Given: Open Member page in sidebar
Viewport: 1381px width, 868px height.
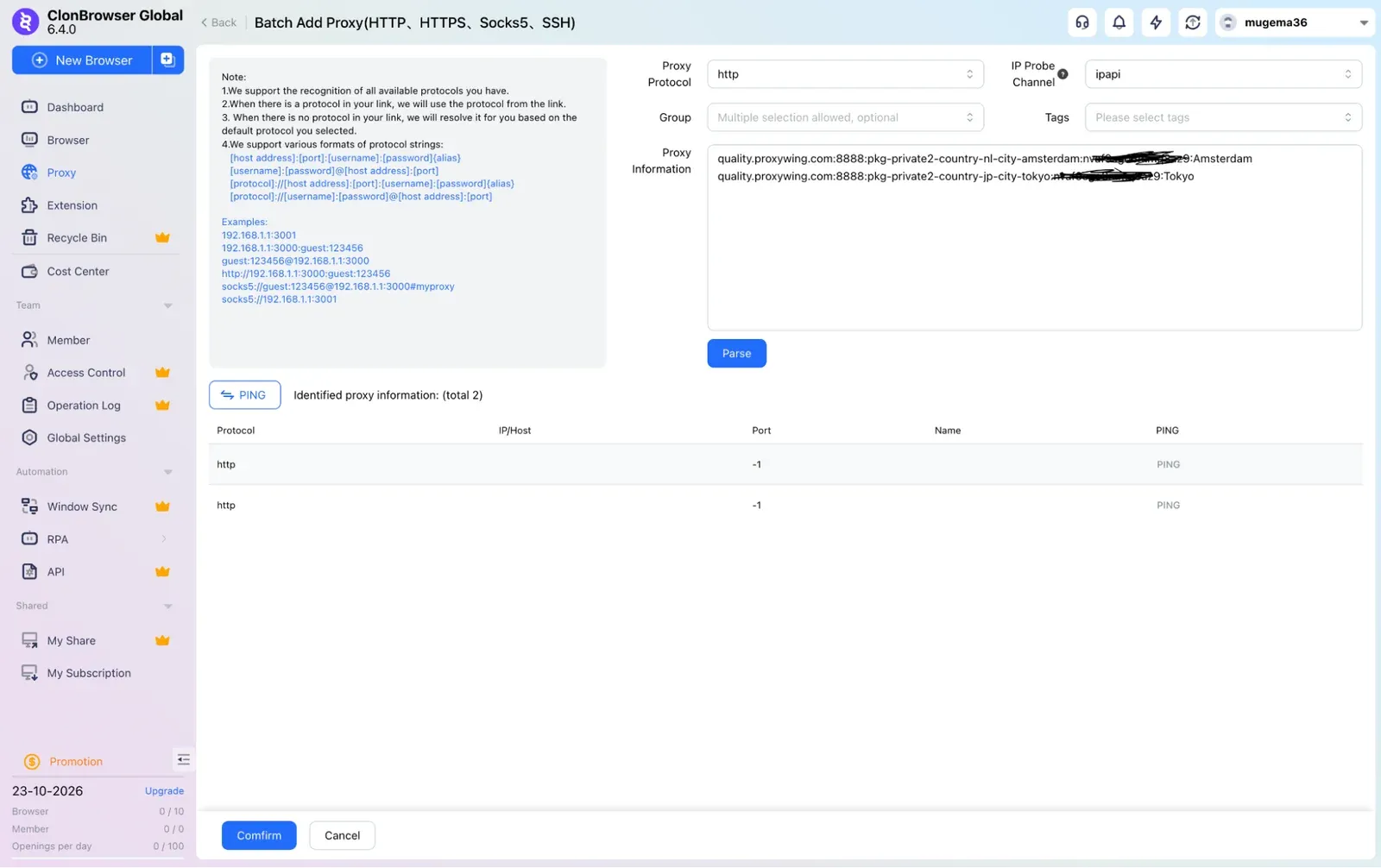Looking at the screenshot, I should pos(68,340).
